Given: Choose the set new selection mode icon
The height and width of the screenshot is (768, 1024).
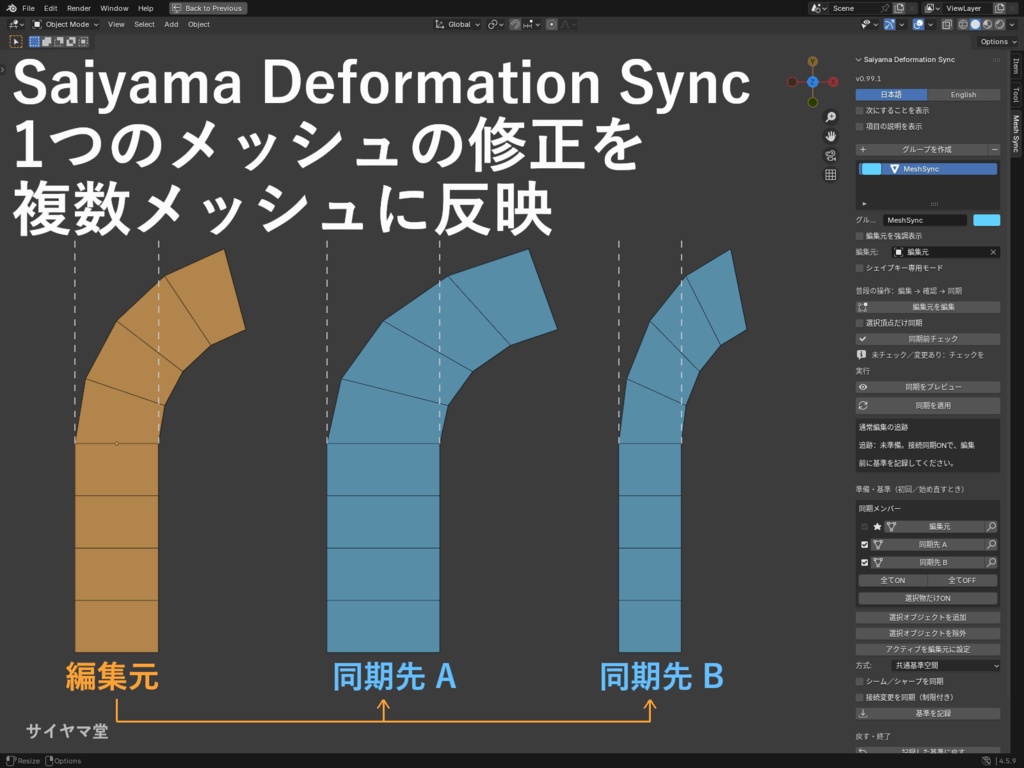Looking at the screenshot, I should (34, 41).
